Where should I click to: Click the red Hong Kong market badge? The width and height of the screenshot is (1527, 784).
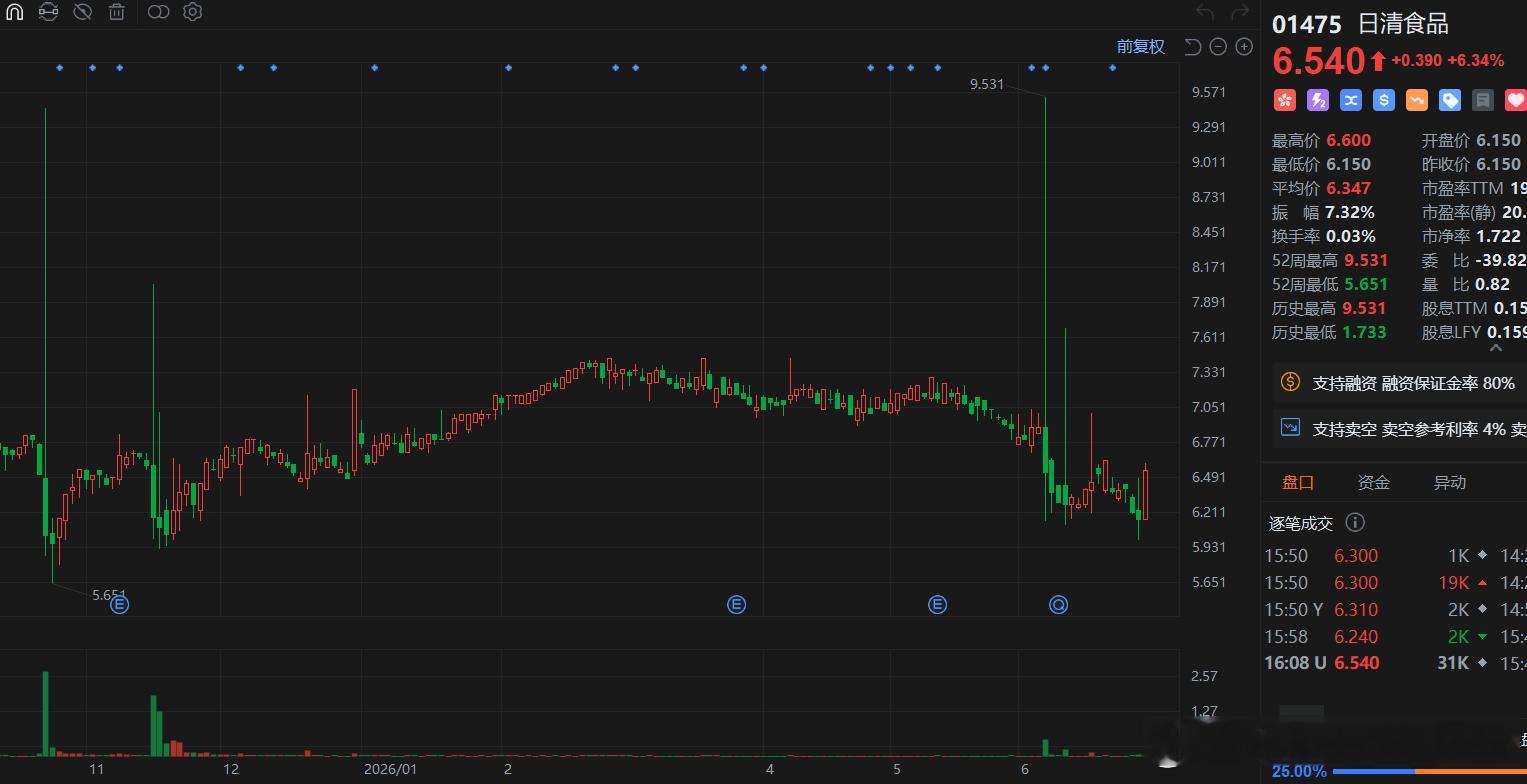1285,99
